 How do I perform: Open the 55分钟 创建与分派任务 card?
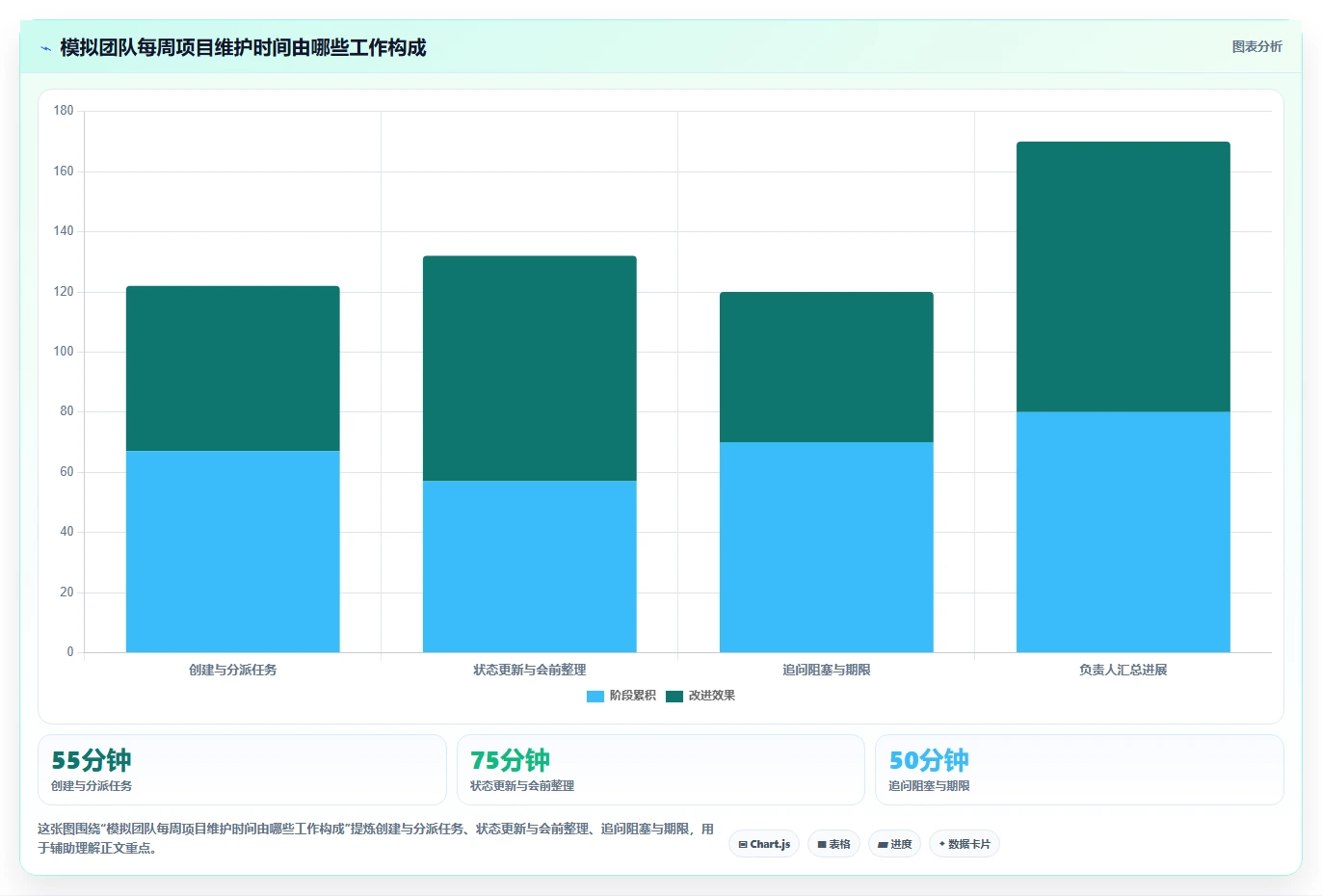(242, 770)
